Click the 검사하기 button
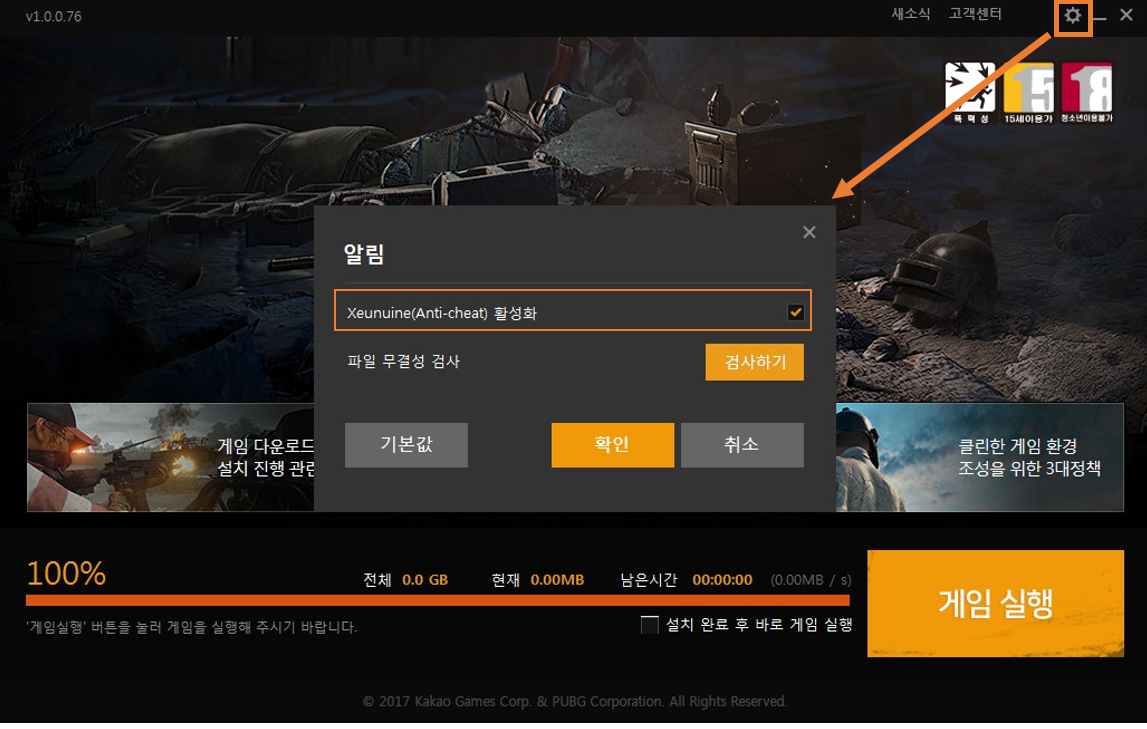1147x729 pixels. 755,362
